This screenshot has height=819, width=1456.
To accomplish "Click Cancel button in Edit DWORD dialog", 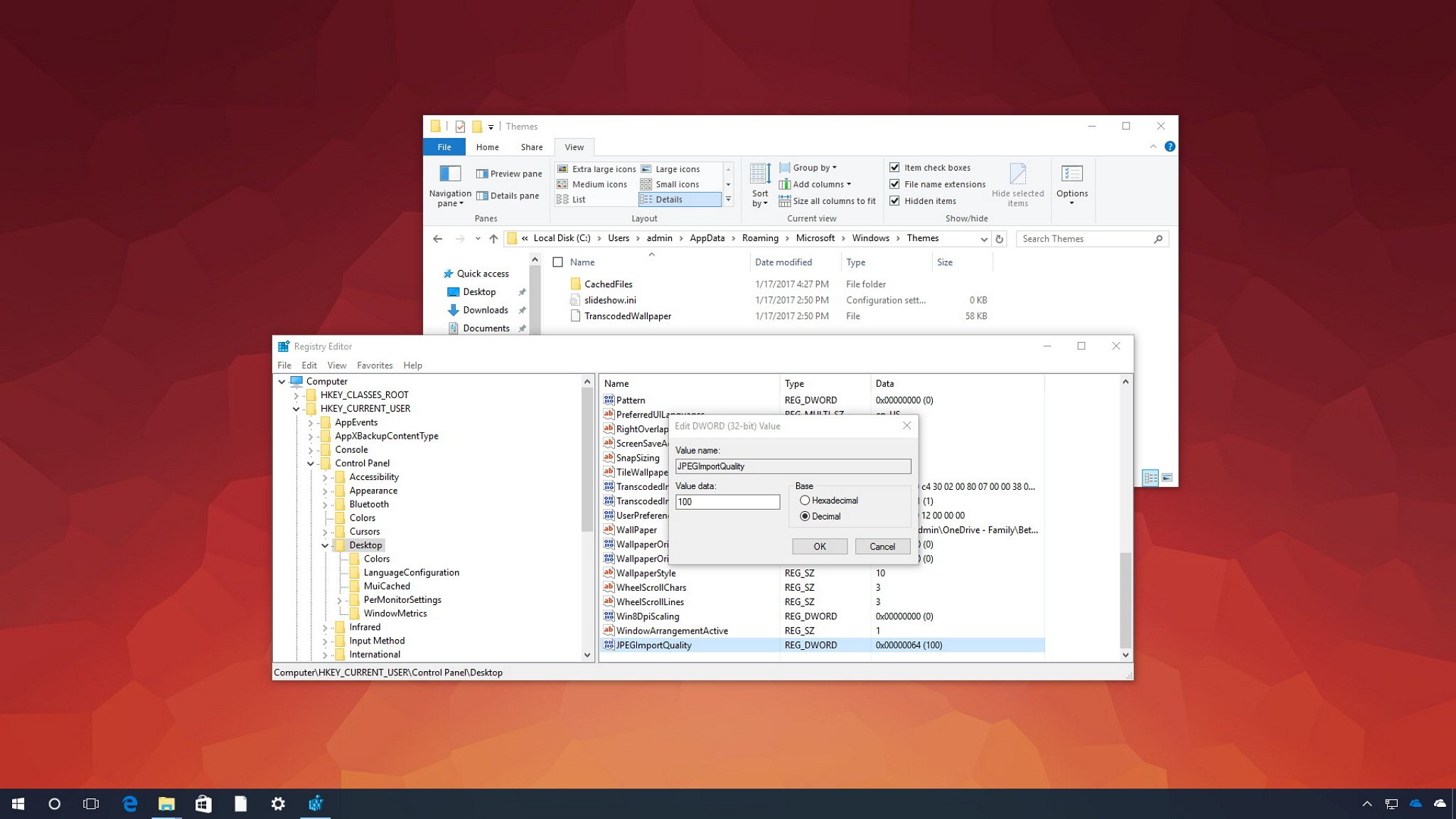I will pyautogui.click(x=882, y=546).
